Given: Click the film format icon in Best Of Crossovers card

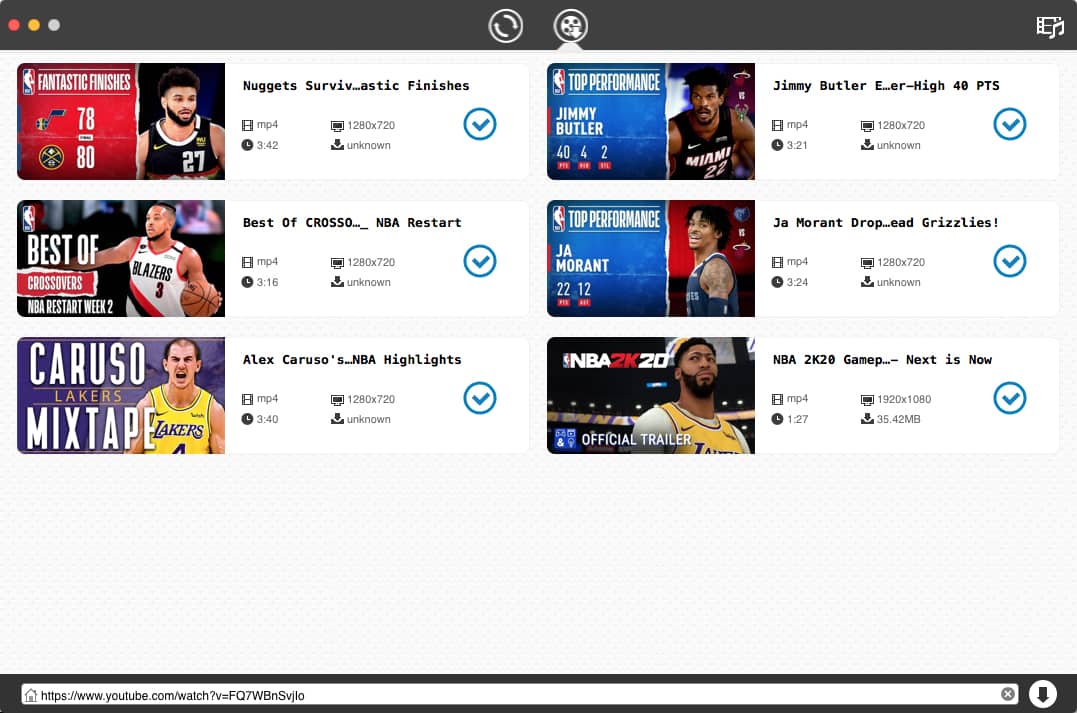Looking at the screenshot, I should pos(247,262).
